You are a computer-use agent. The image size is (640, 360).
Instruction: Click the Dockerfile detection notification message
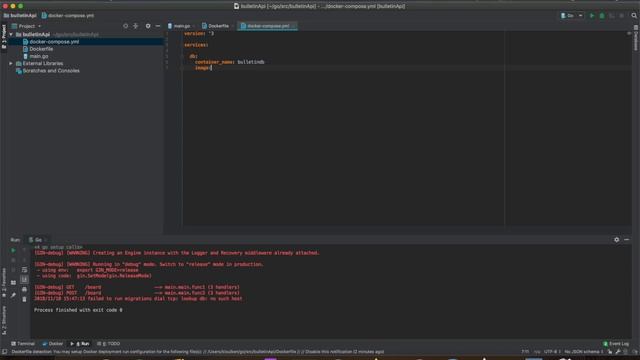click(x=198, y=351)
